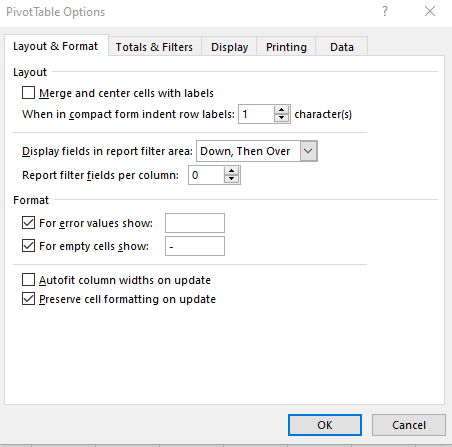Viewport: 452px width, 447px height.
Task: Click the Report filter fields per column field
Action: click(x=206, y=175)
